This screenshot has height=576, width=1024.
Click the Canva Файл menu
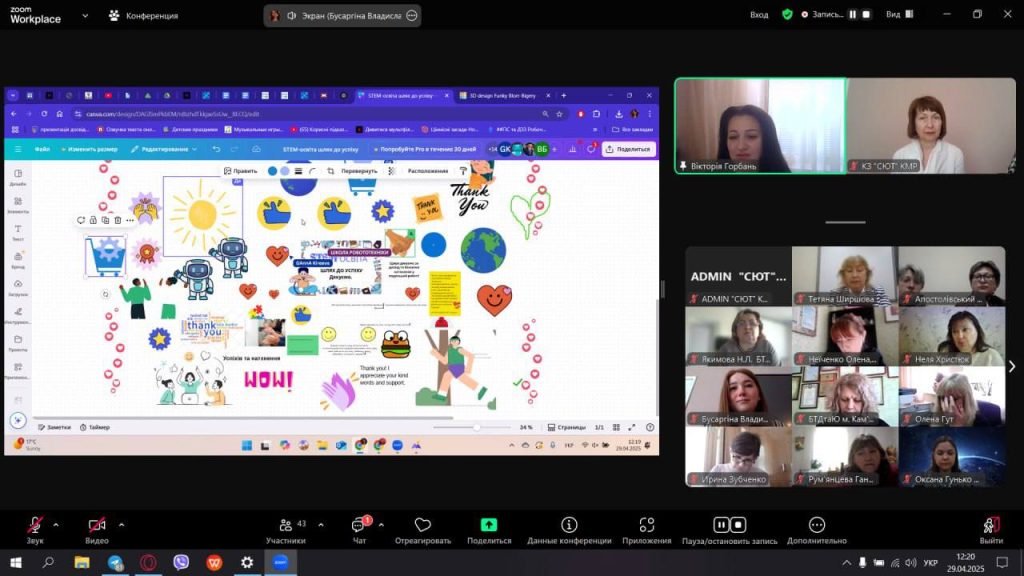(42, 150)
